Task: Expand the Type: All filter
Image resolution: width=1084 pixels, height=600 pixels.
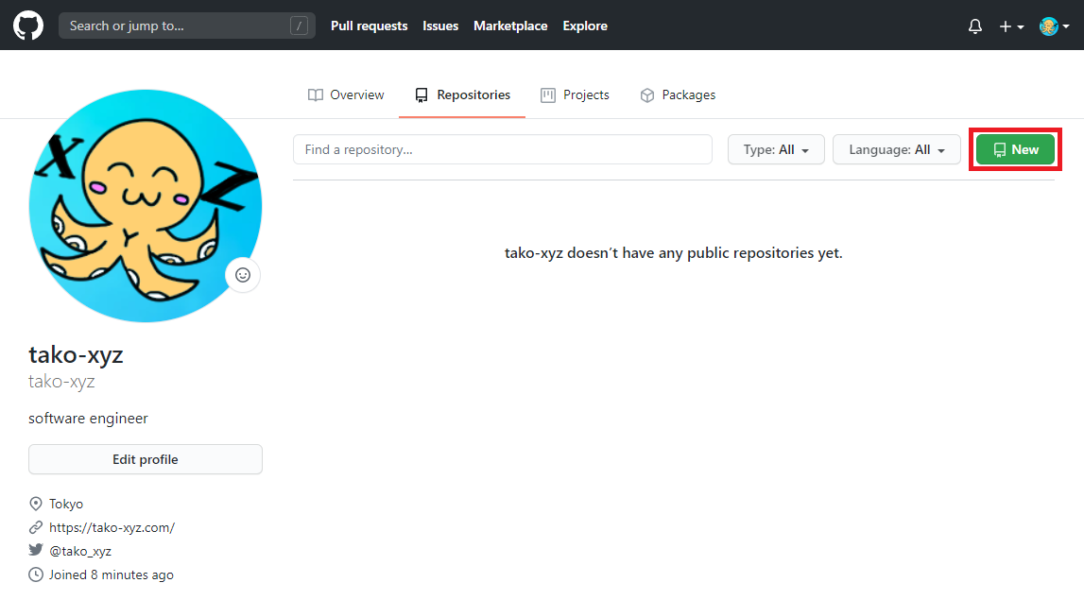Action: tap(776, 150)
